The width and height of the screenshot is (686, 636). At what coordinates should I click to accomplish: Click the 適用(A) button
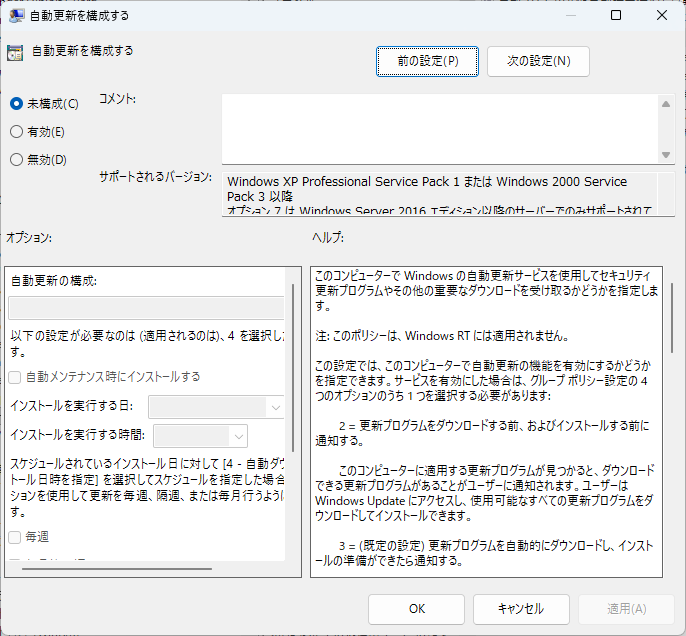click(x=626, y=609)
